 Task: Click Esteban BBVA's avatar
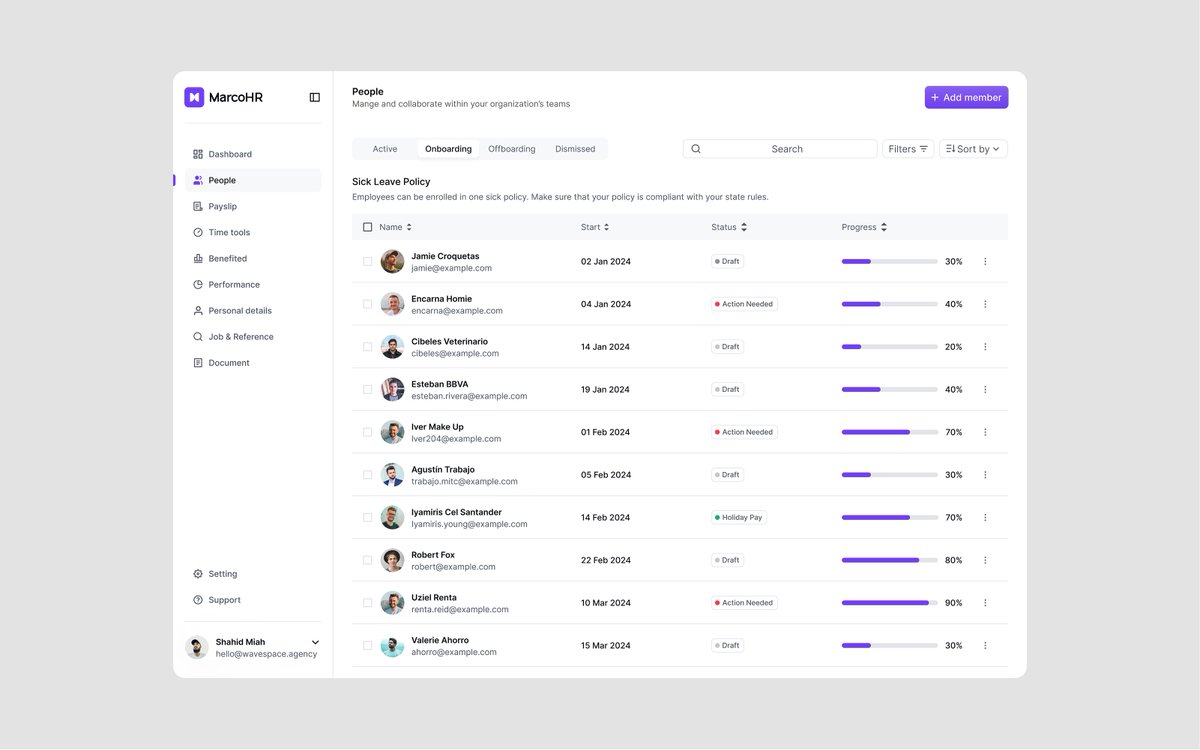tap(392, 389)
